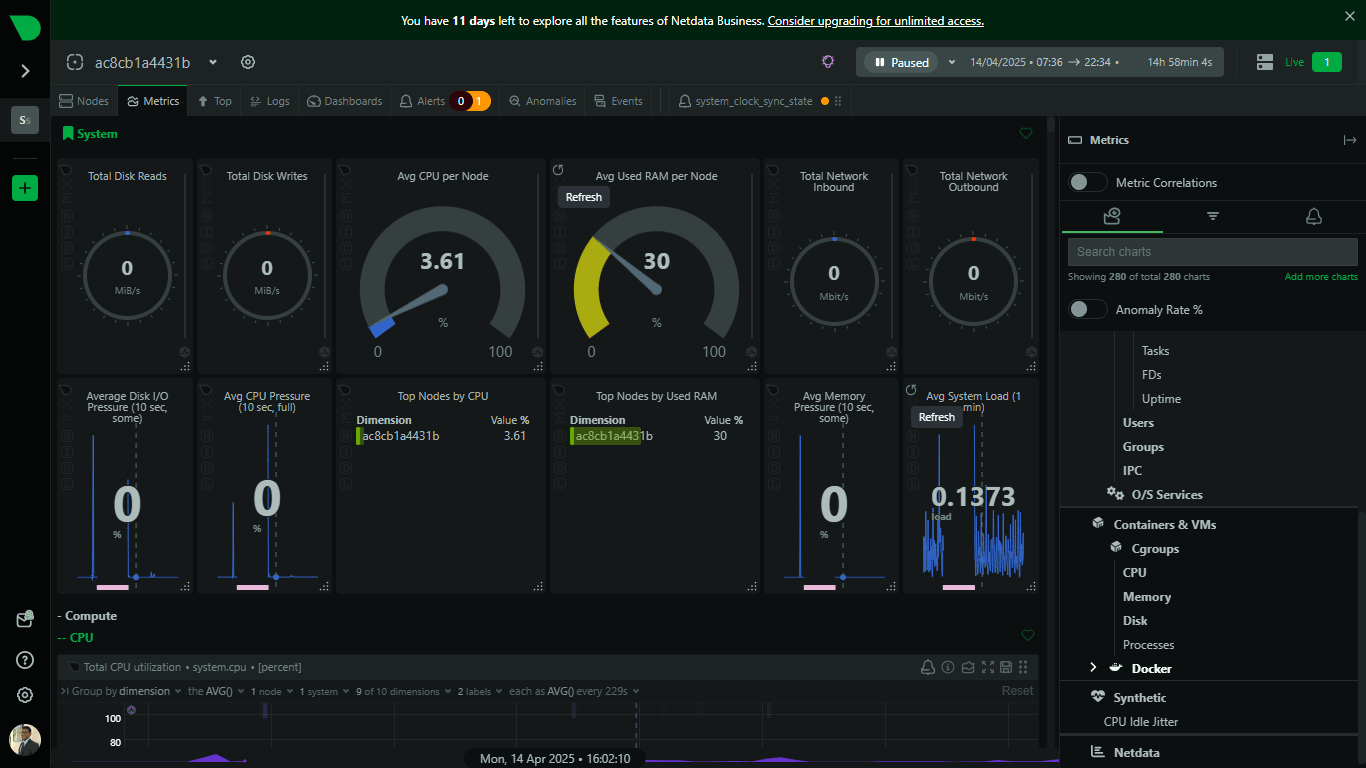
Task: Expand the Docker tree item
Action: click(1093, 668)
